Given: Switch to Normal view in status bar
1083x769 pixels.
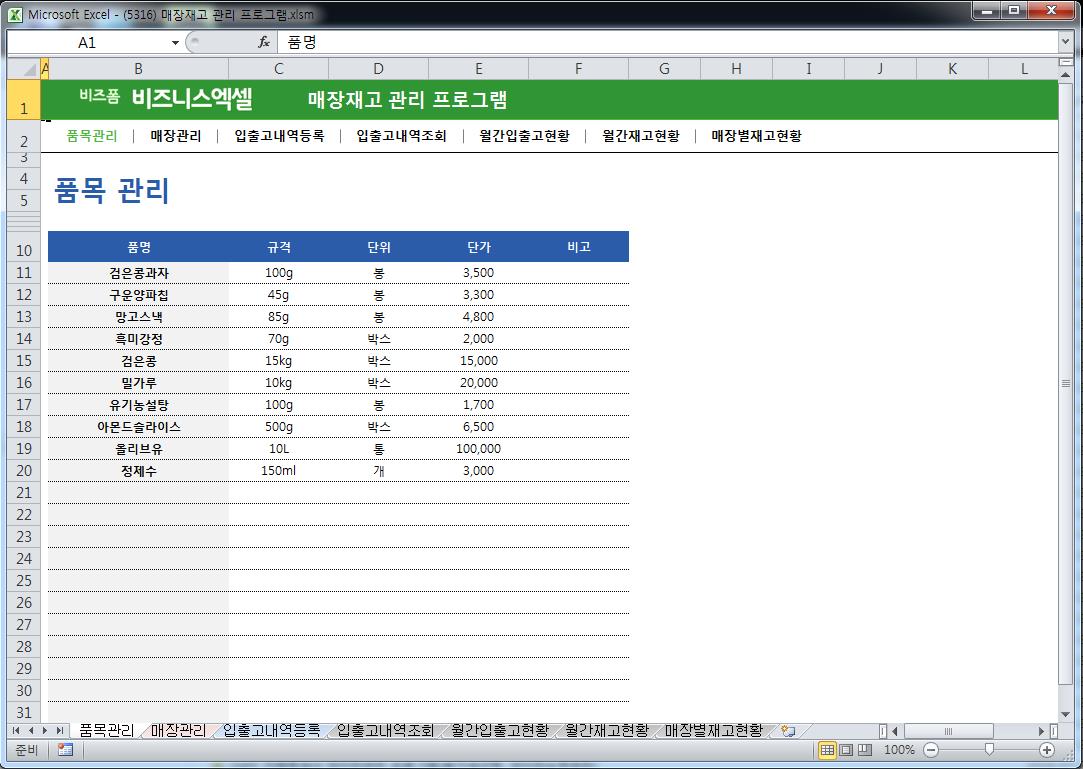Looking at the screenshot, I should 827,749.
